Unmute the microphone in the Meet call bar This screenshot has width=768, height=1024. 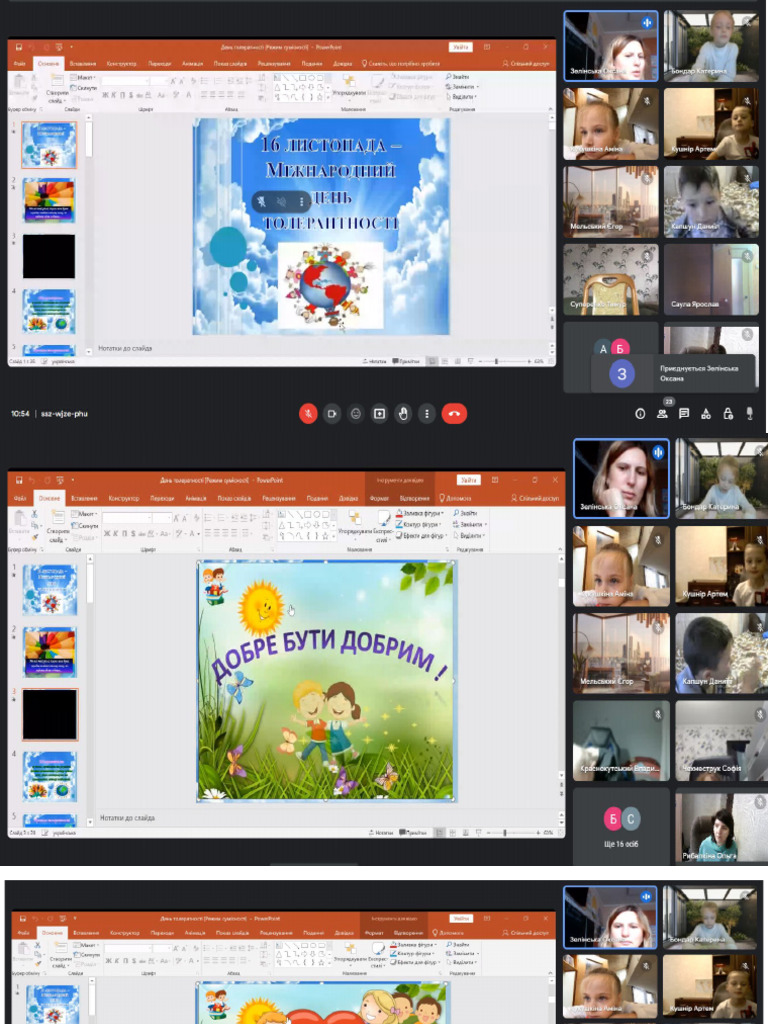point(309,413)
